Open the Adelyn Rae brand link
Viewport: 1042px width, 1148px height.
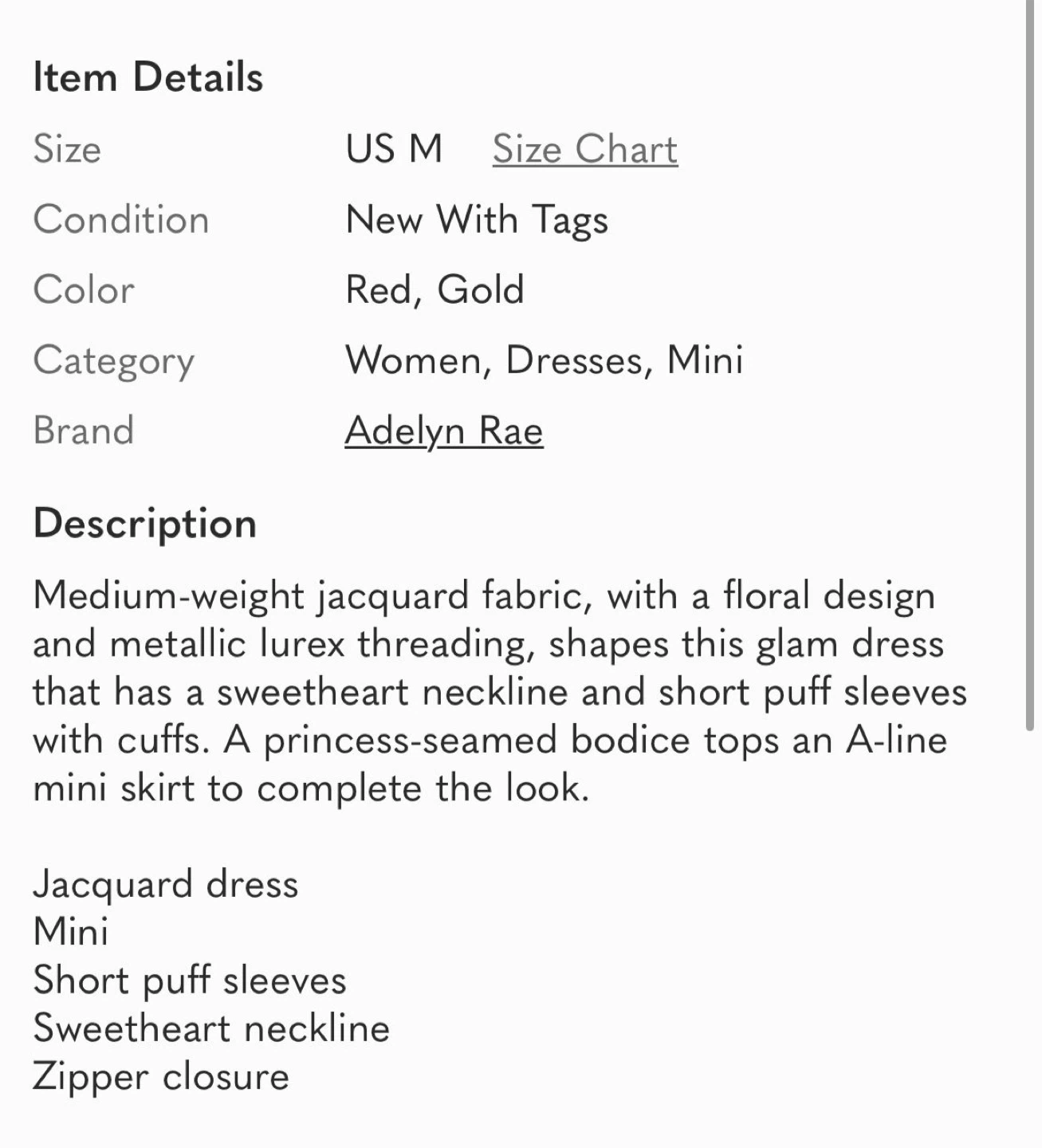click(x=444, y=431)
